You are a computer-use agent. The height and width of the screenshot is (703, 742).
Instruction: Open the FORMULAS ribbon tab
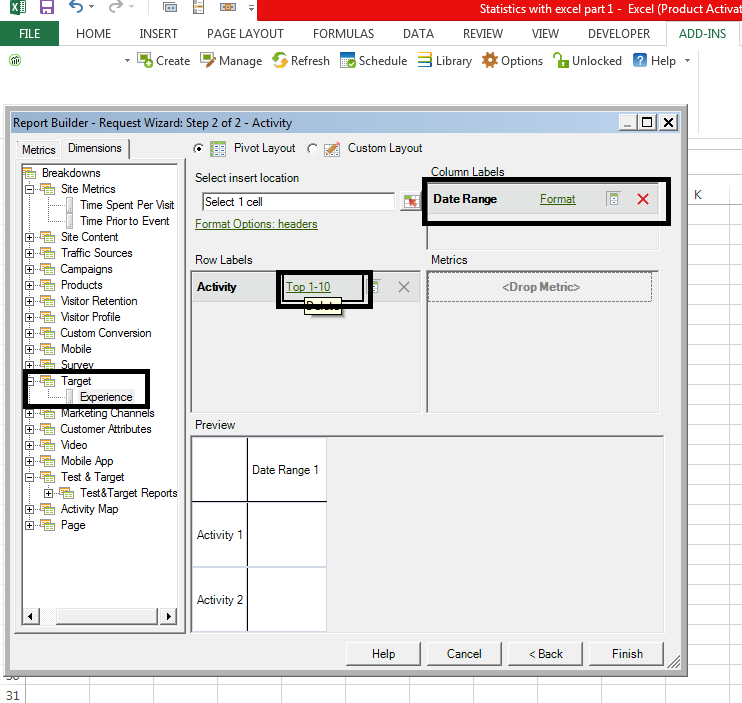tap(343, 33)
